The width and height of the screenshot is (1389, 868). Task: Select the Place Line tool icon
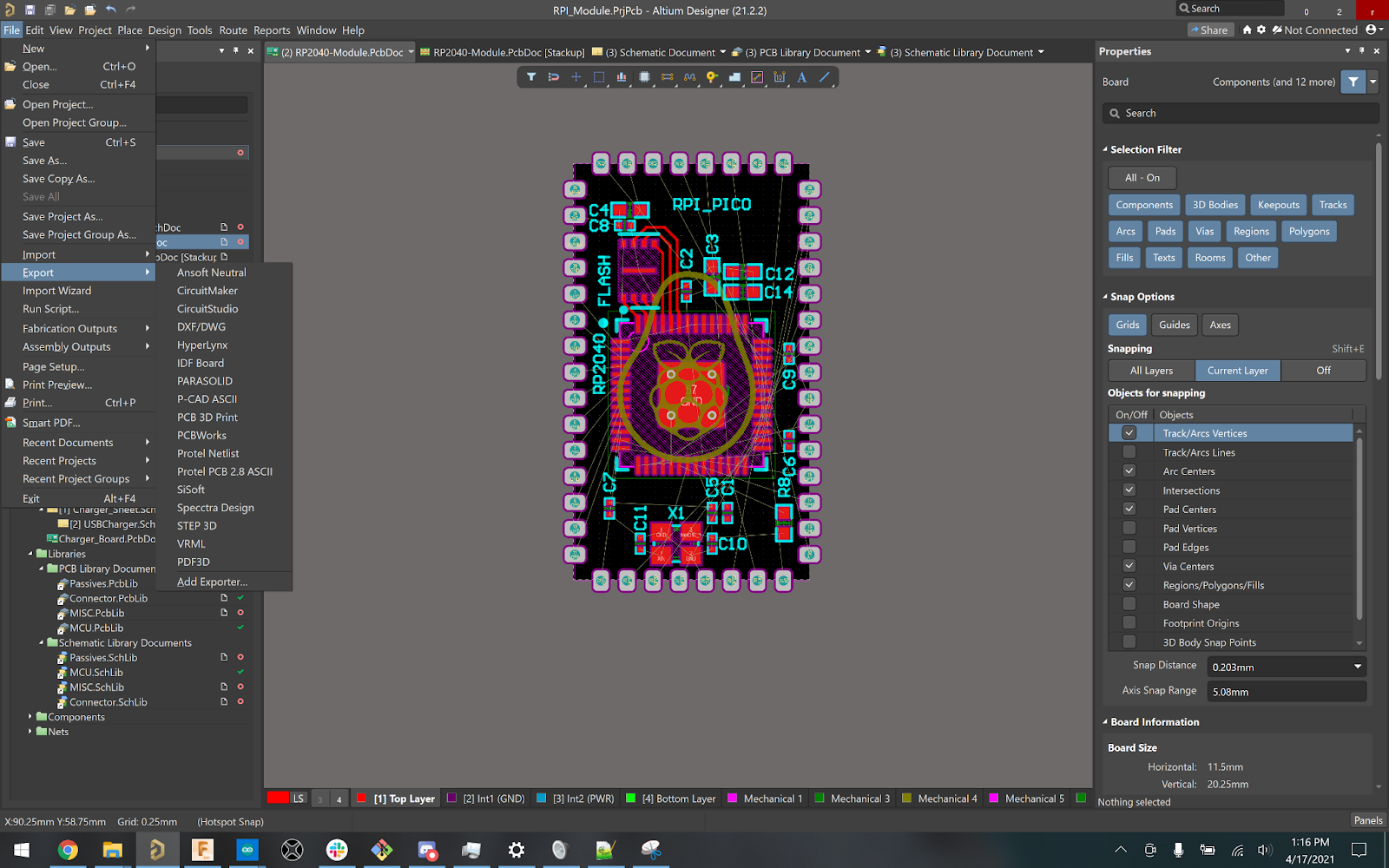point(825,77)
